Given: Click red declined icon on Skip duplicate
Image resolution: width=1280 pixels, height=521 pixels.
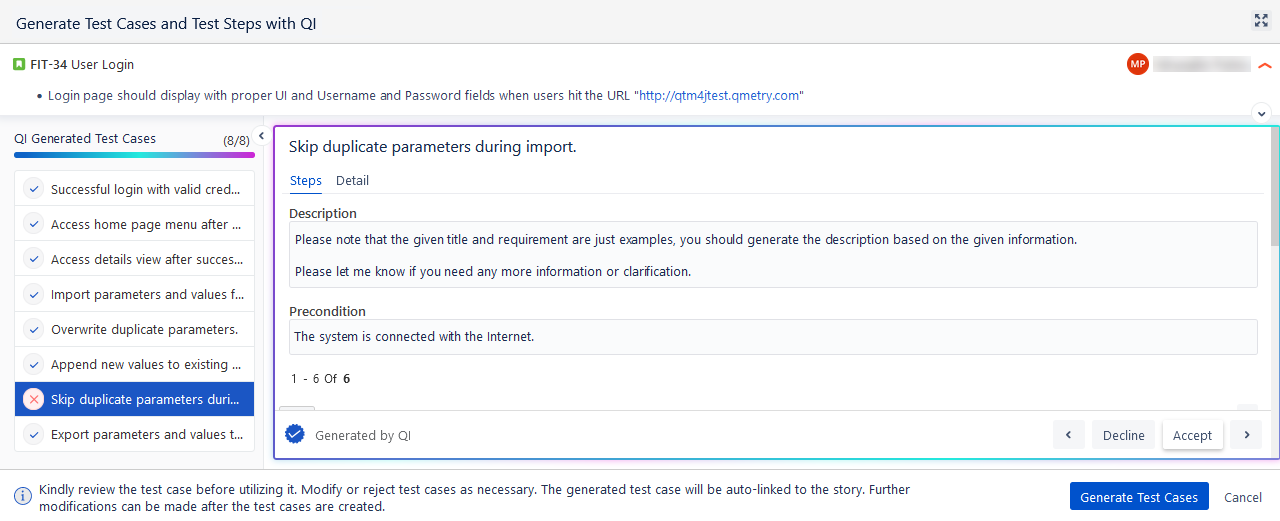Looking at the screenshot, I should (x=34, y=399).
